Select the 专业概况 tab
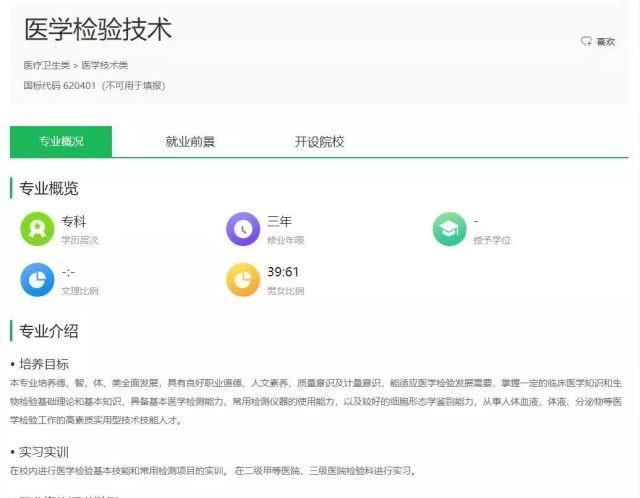The height and width of the screenshot is (498, 640). point(61,142)
